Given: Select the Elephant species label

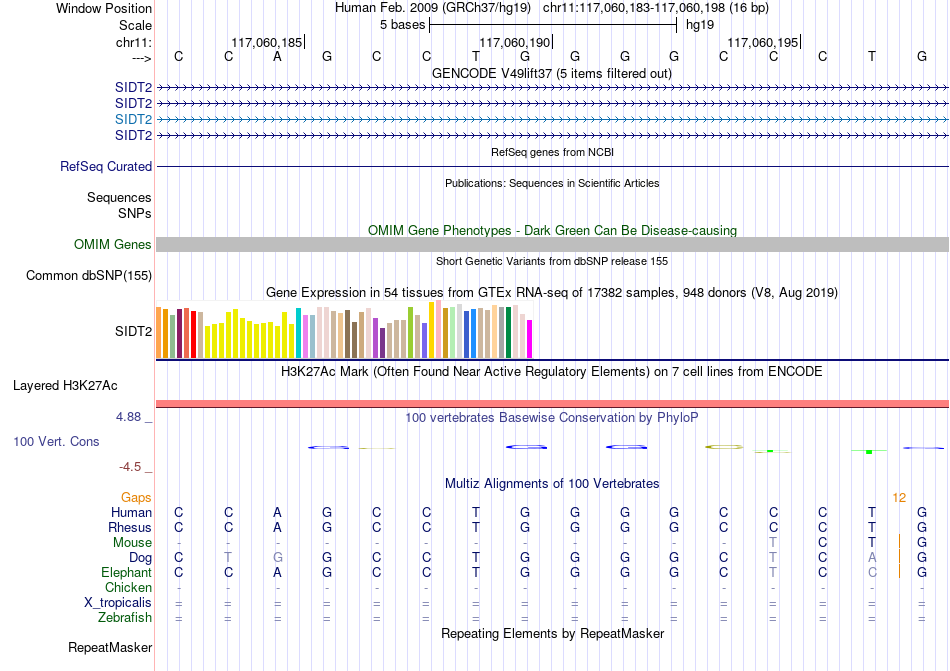Looking at the screenshot, I should point(126,572).
